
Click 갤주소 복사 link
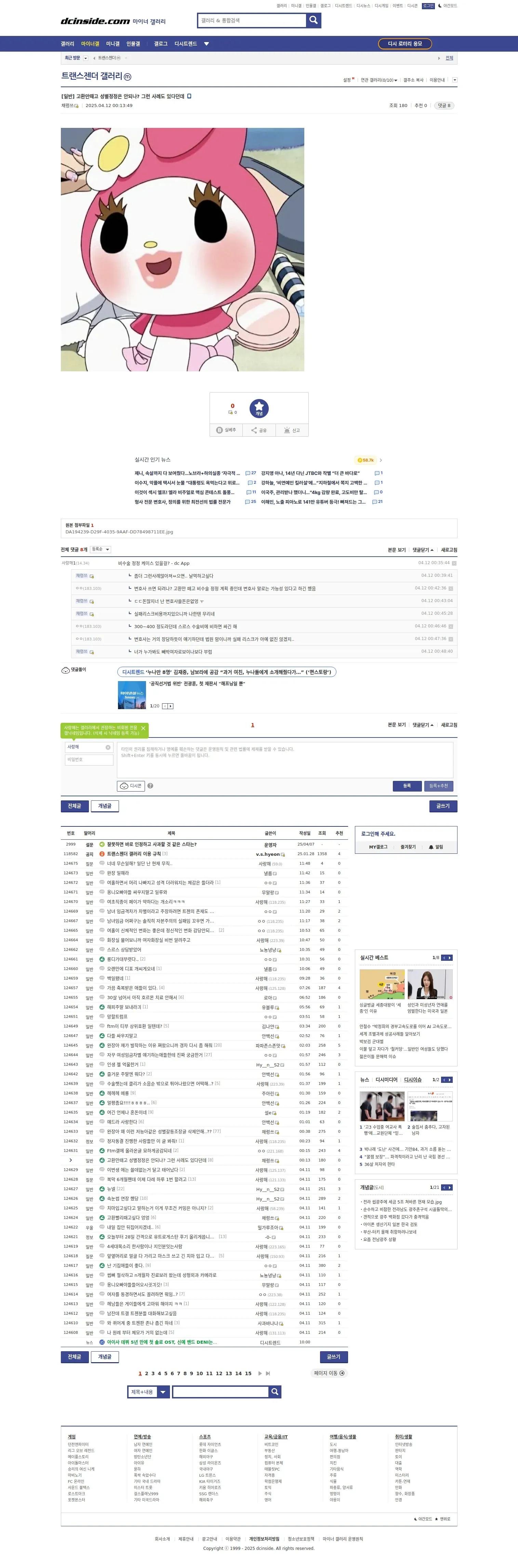click(413, 80)
